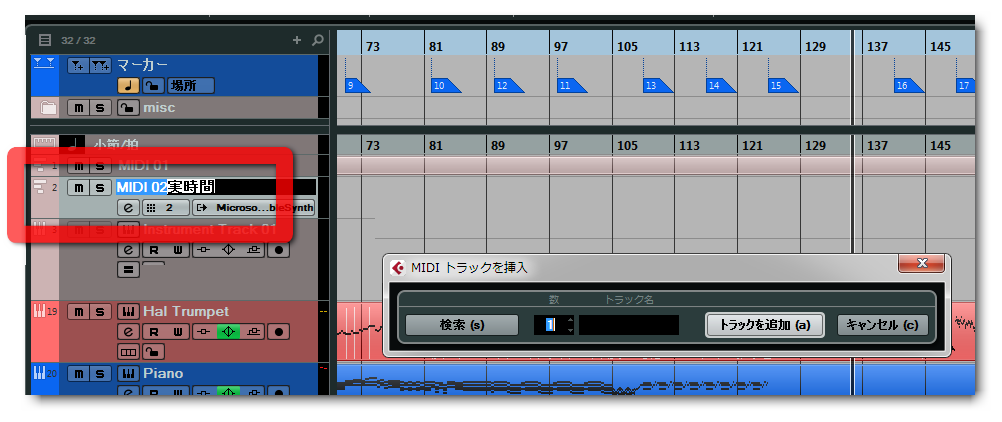Viewport: 1002px width, 422px height.
Task: Open the 場所 locate dropdown on the マーカー track
Action: pyautogui.click(x=190, y=86)
